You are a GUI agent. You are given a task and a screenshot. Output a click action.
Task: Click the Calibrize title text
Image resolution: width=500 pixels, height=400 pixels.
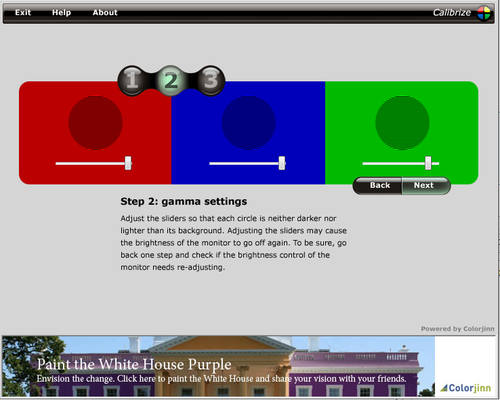click(x=452, y=13)
